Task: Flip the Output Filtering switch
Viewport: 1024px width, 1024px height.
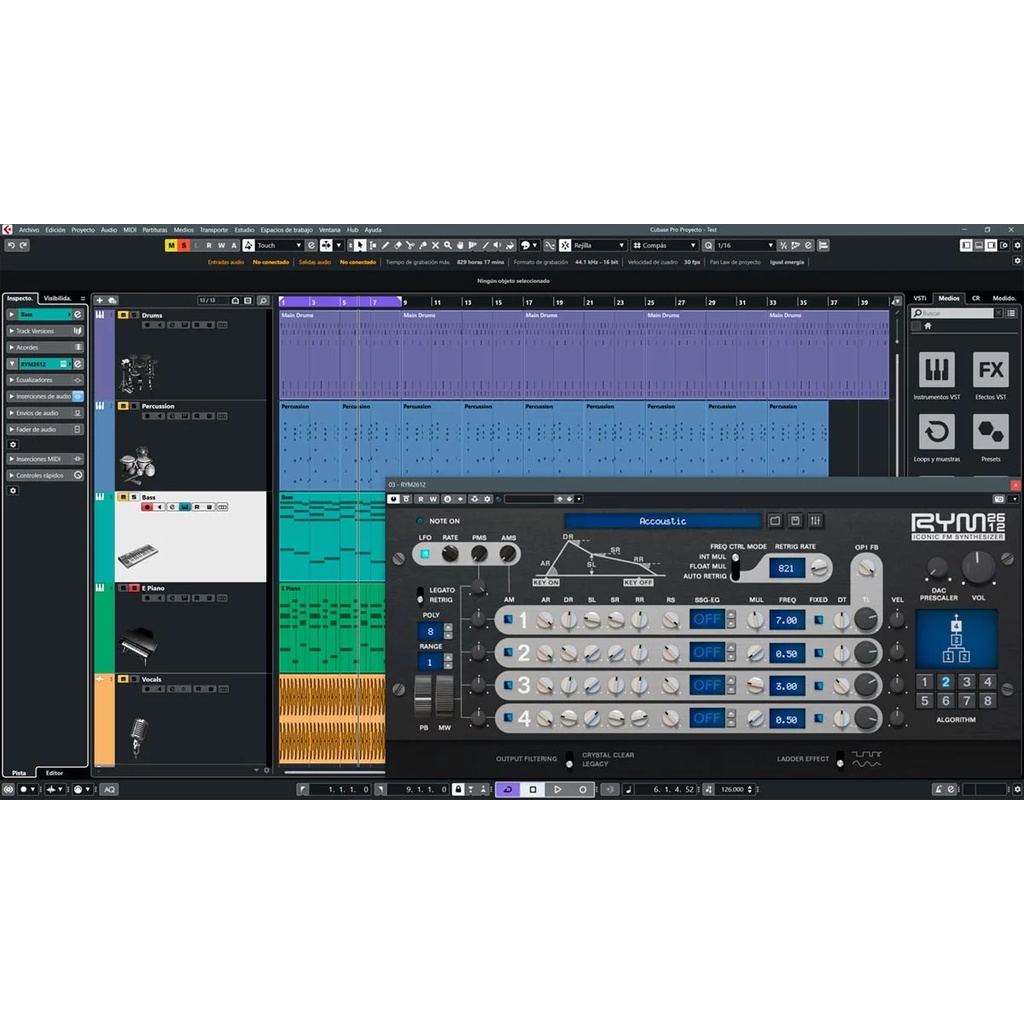Action: pos(569,760)
